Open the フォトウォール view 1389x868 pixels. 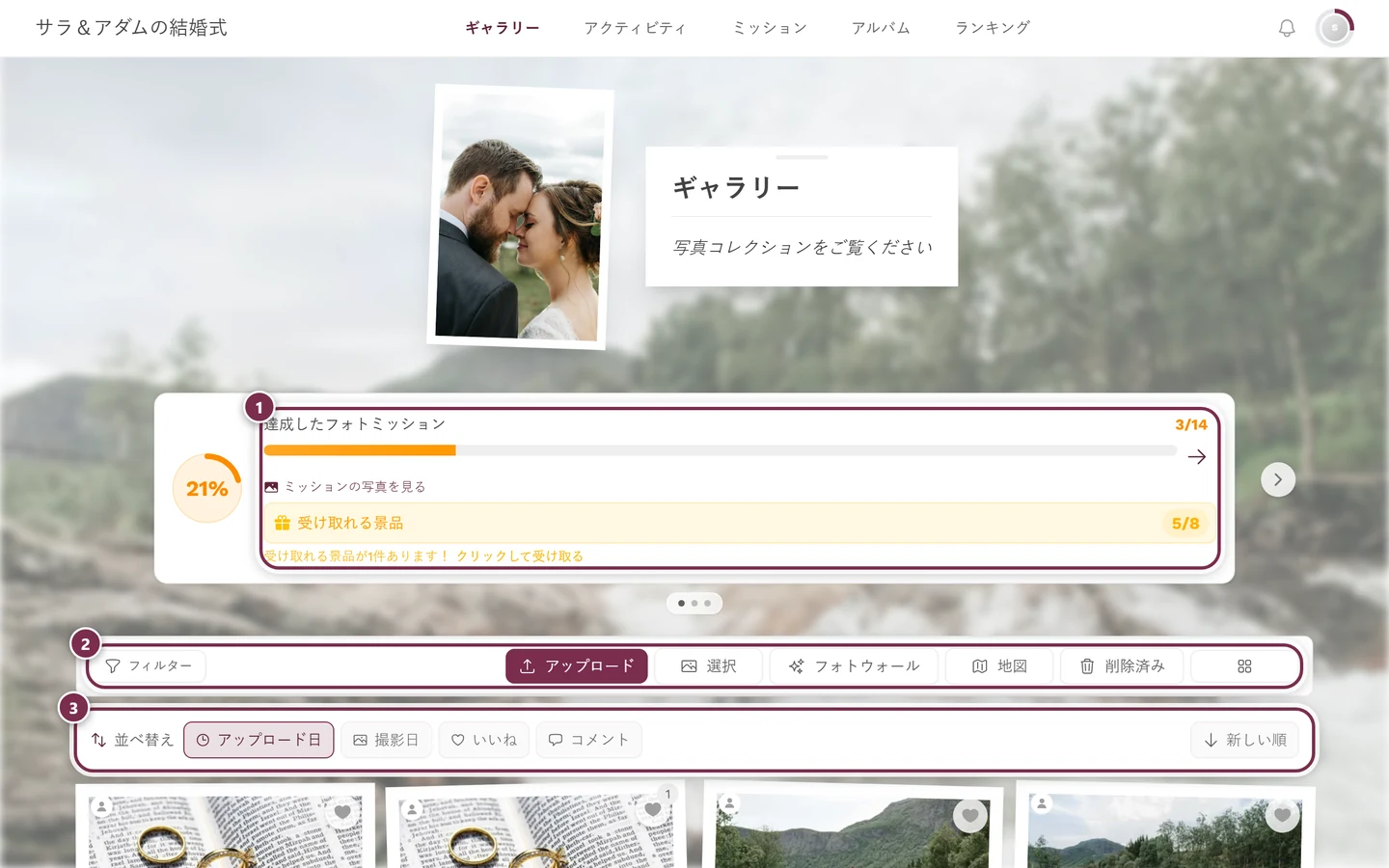pos(854,666)
